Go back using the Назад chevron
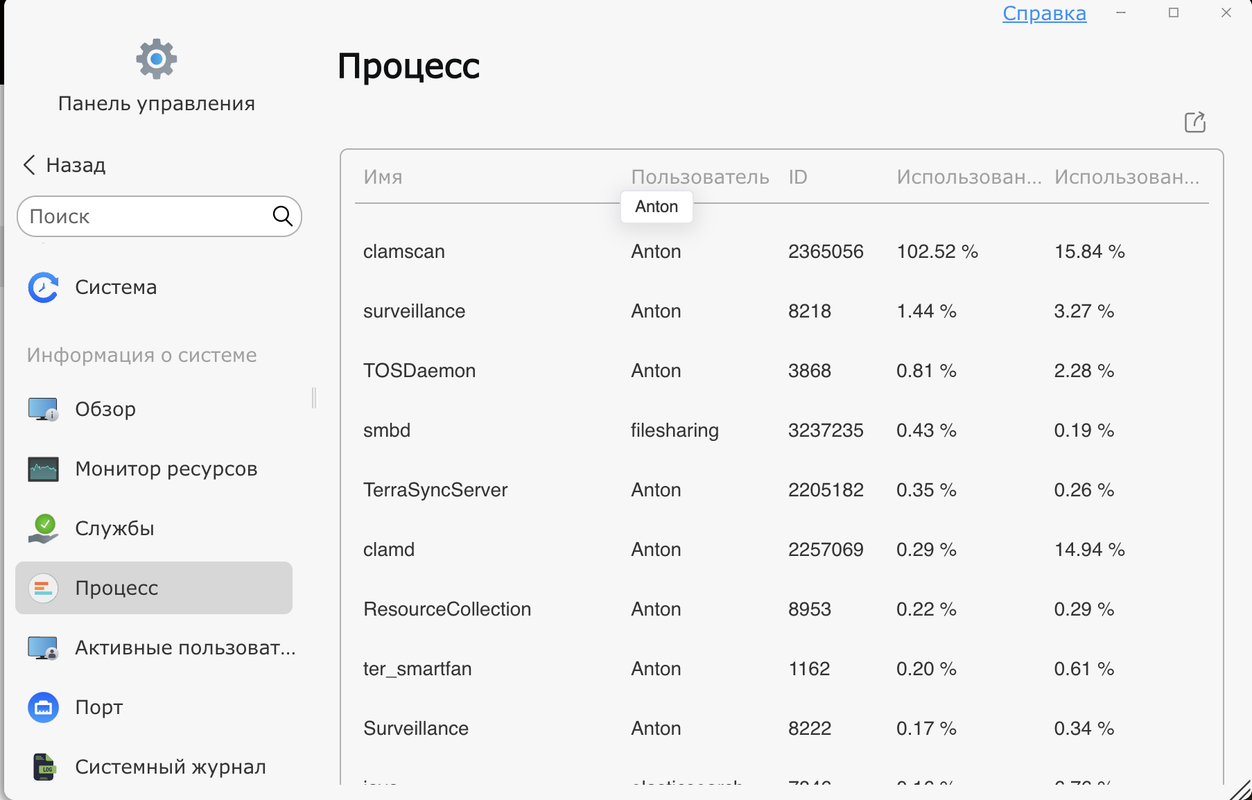The image size is (1252, 800). coord(29,165)
